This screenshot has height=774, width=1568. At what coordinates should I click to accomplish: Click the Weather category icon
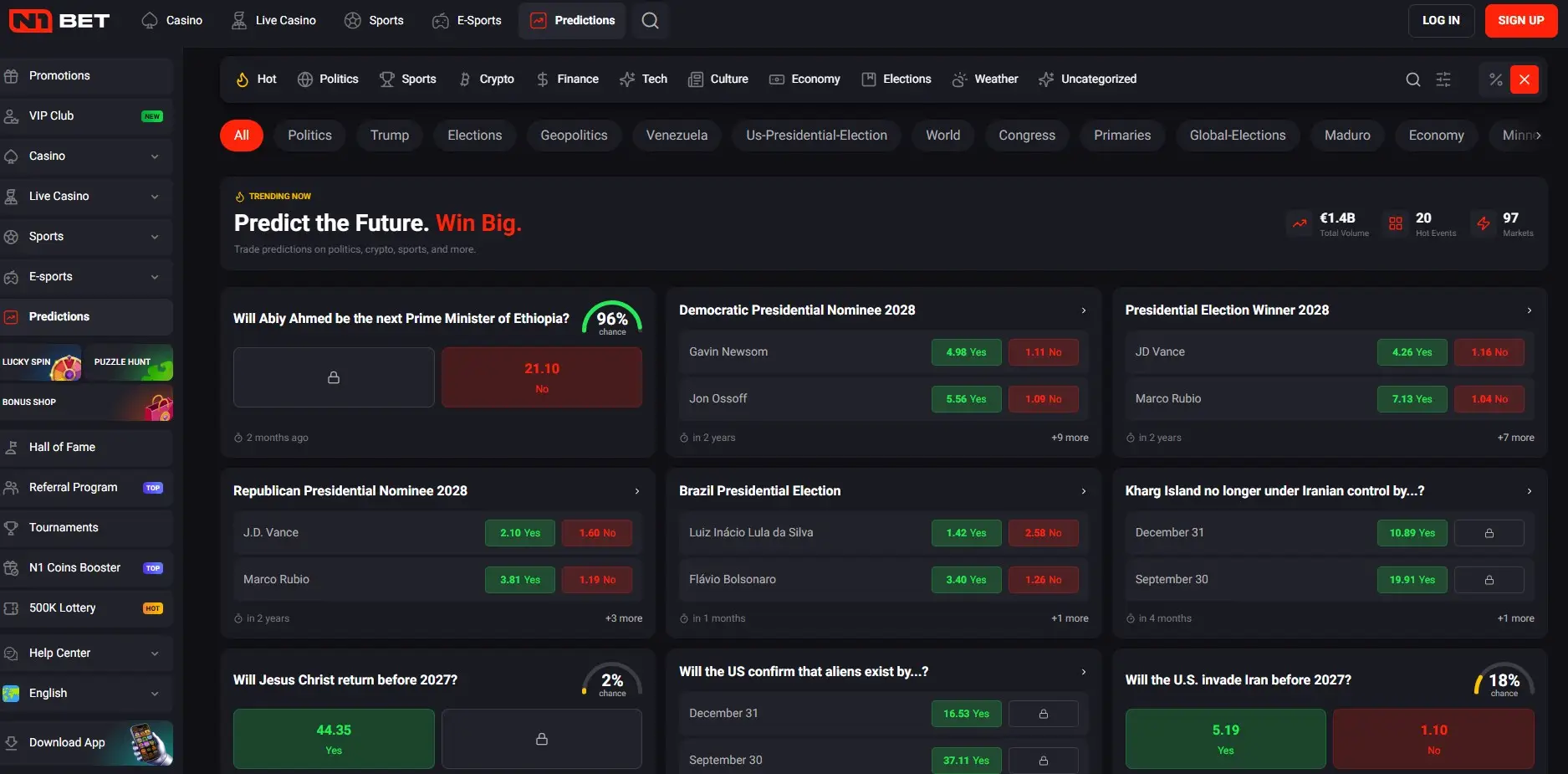click(959, 79)
